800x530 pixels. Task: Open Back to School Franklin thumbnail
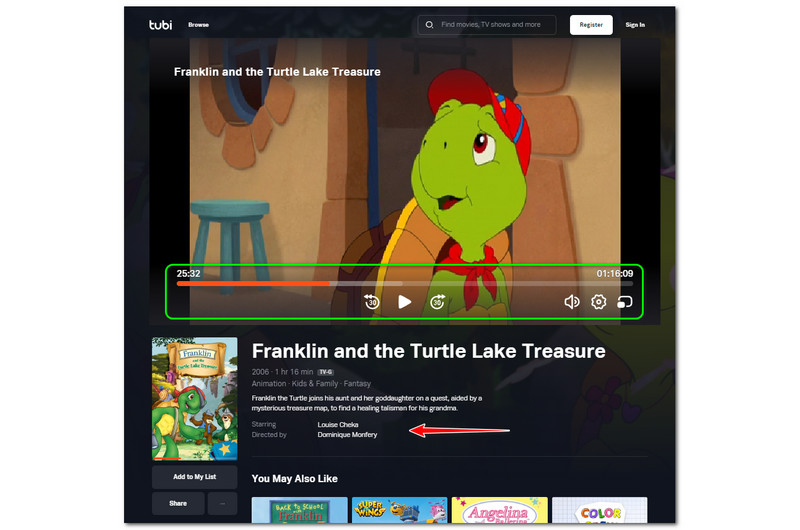point(299,510)
